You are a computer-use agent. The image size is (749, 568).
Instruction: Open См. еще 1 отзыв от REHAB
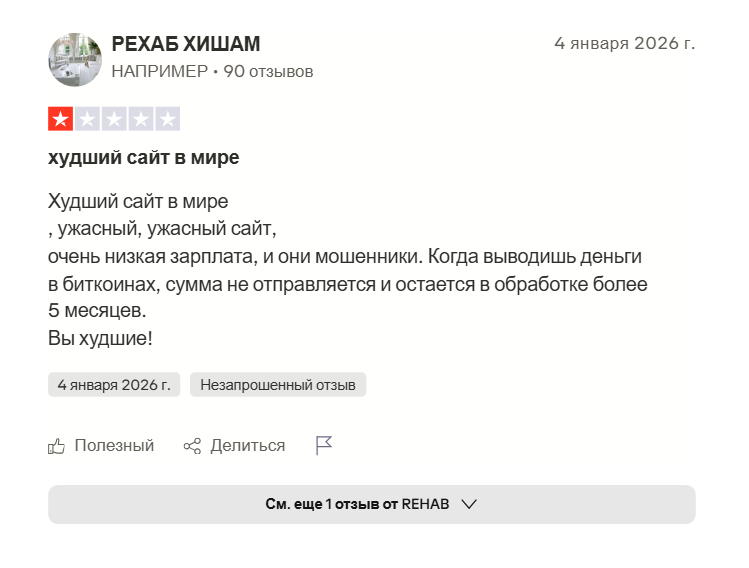click(358, 504)
